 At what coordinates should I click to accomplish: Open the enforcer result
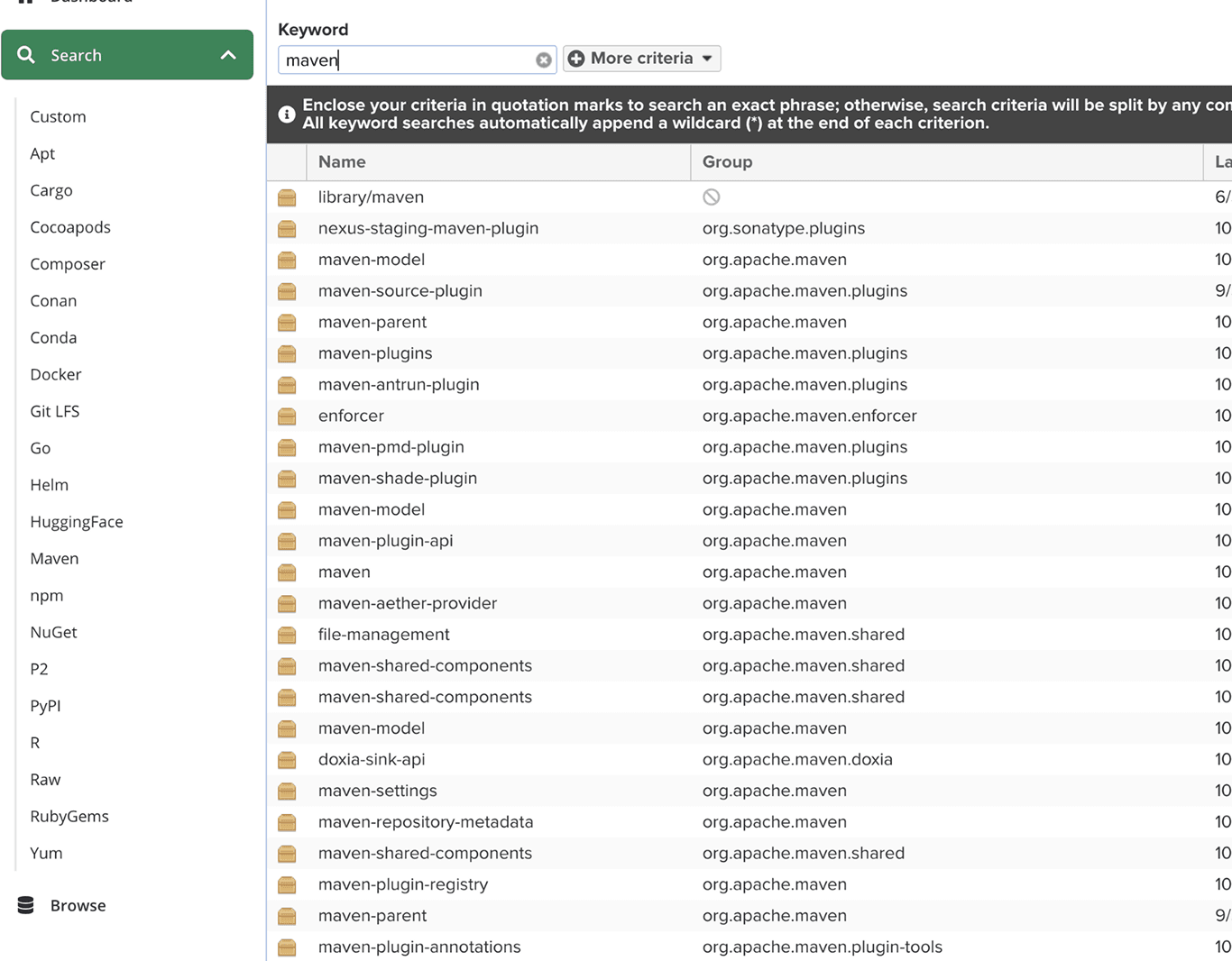[351, 416]
